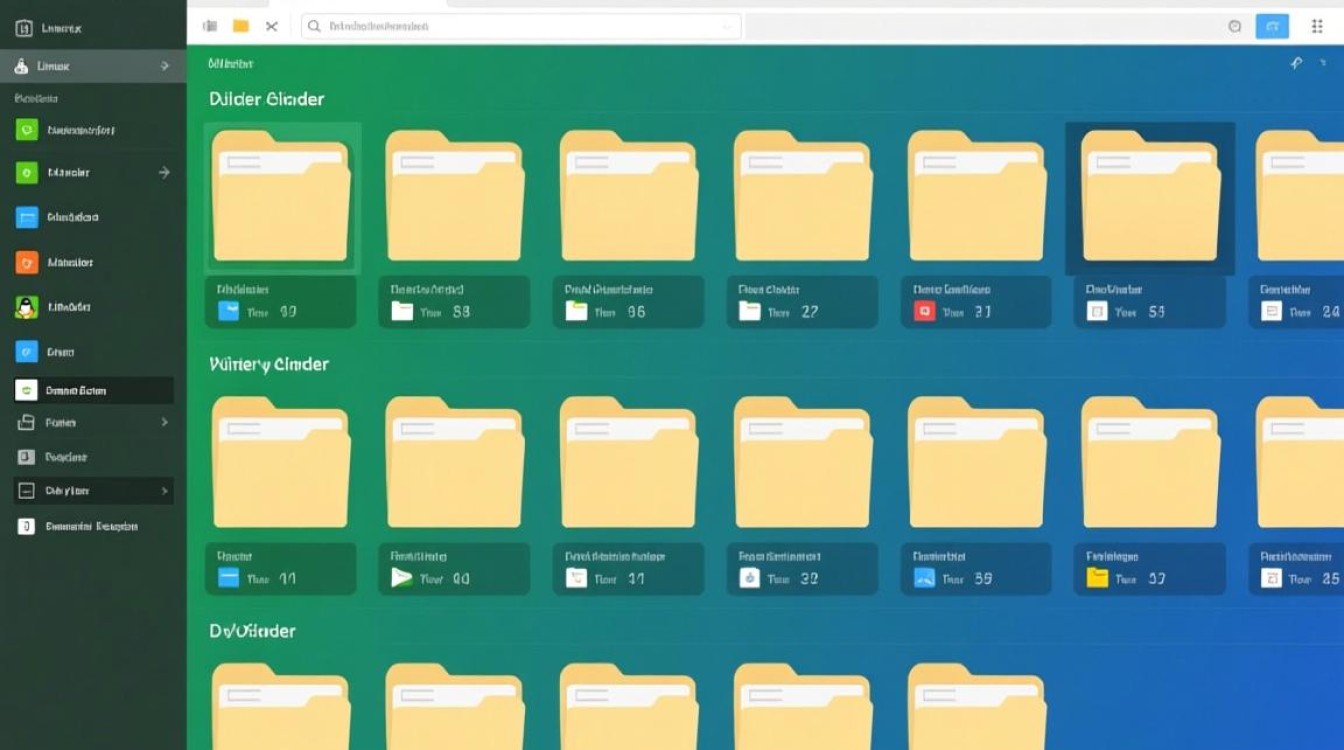Click the yellow folder icon in top toolbar
The width and height of the screenshot is (1344, 750).
(x=240, y=26)
